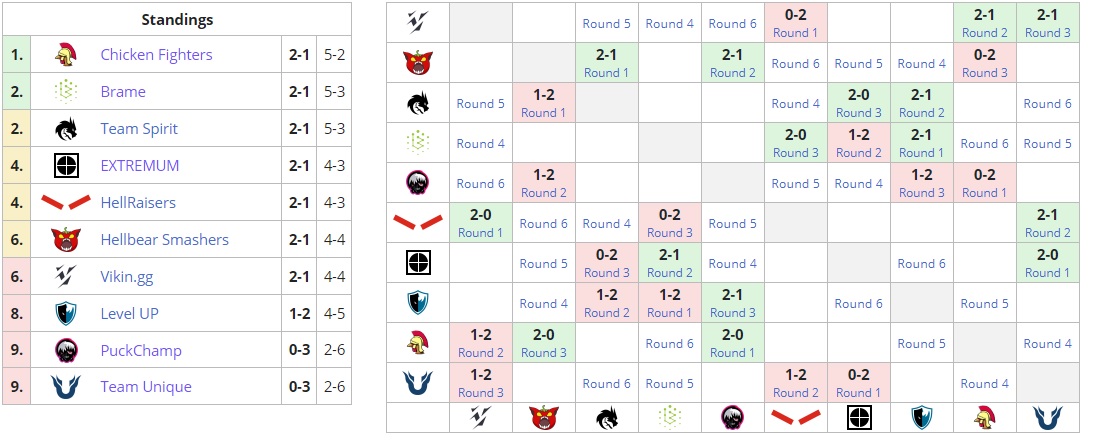Go to the PuckChamp team name link
The height and width of the screenshot is (444, 1096).
click(x=141, y=351)
